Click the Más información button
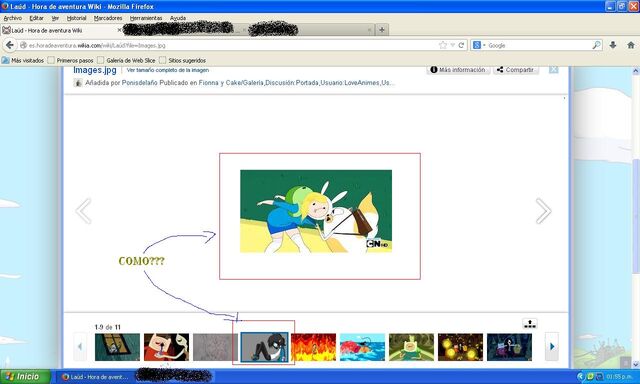 click(x=458, y=70)
